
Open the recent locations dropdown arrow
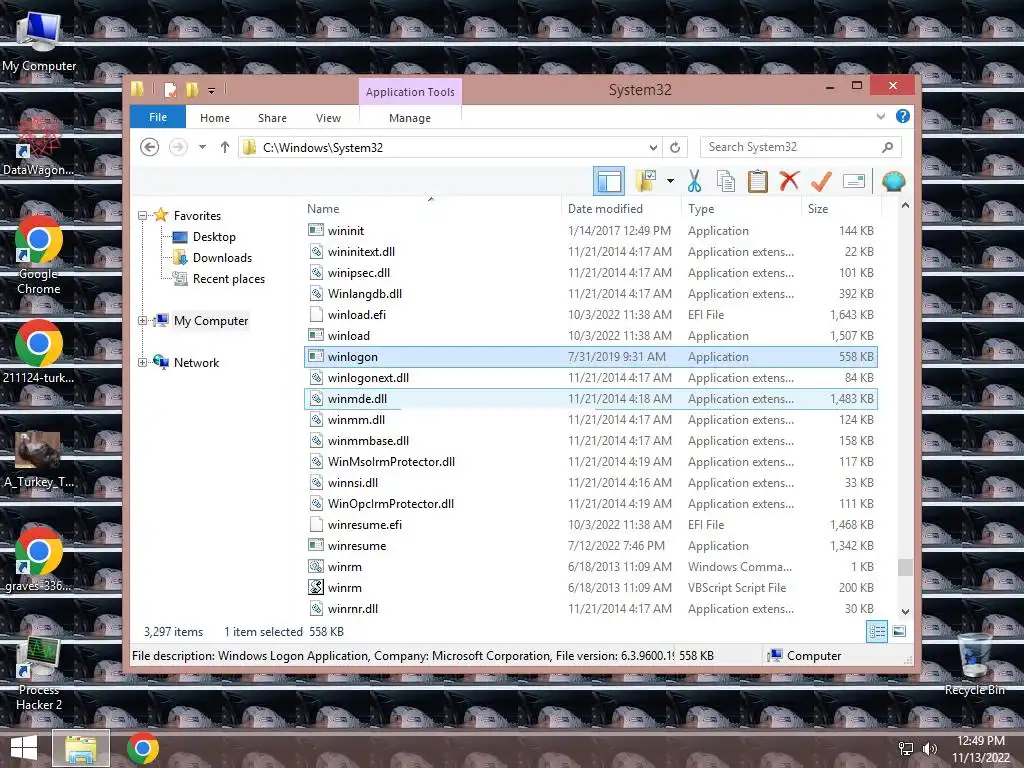[202, 148]
